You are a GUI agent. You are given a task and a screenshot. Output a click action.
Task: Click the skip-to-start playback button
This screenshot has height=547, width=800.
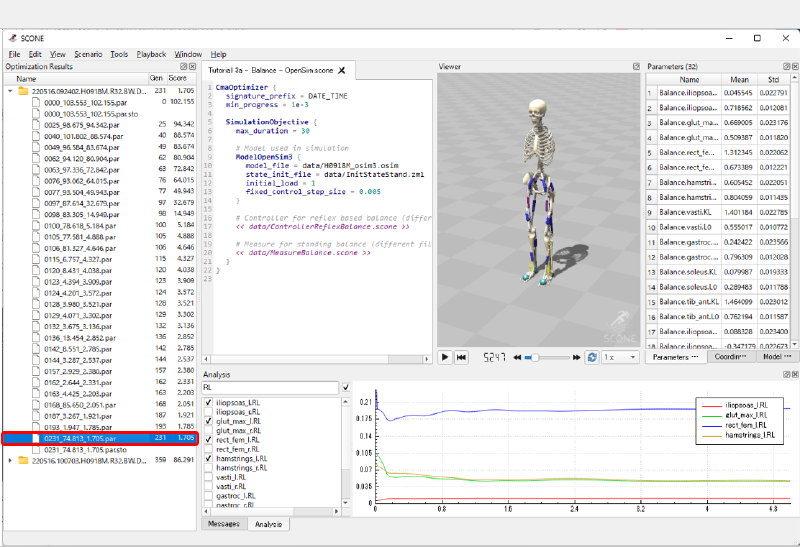click(x=462, y=357)
